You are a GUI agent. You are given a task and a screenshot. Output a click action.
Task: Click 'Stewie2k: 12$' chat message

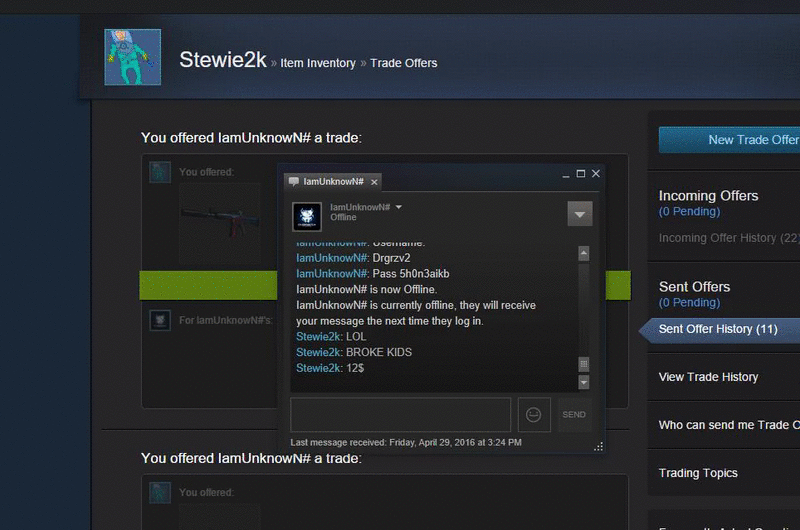tap(330, 368)
